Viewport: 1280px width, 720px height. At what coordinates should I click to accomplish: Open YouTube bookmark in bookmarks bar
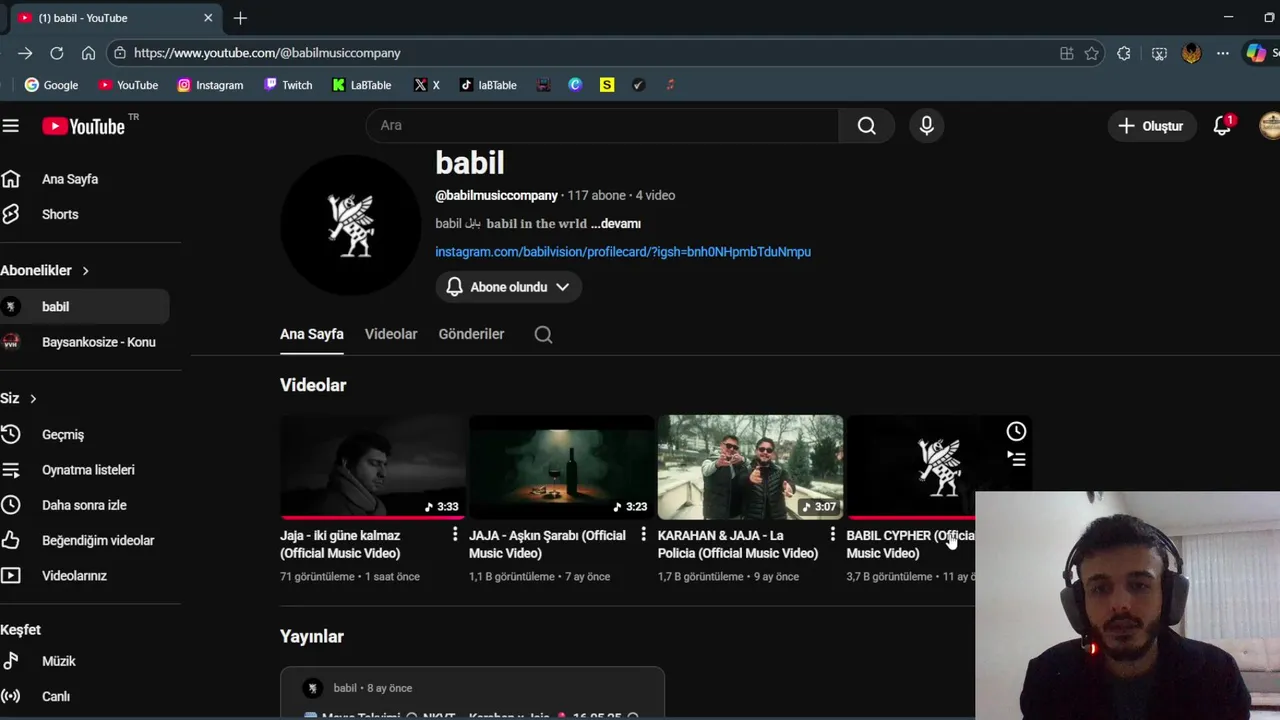[x=128, y=85]
